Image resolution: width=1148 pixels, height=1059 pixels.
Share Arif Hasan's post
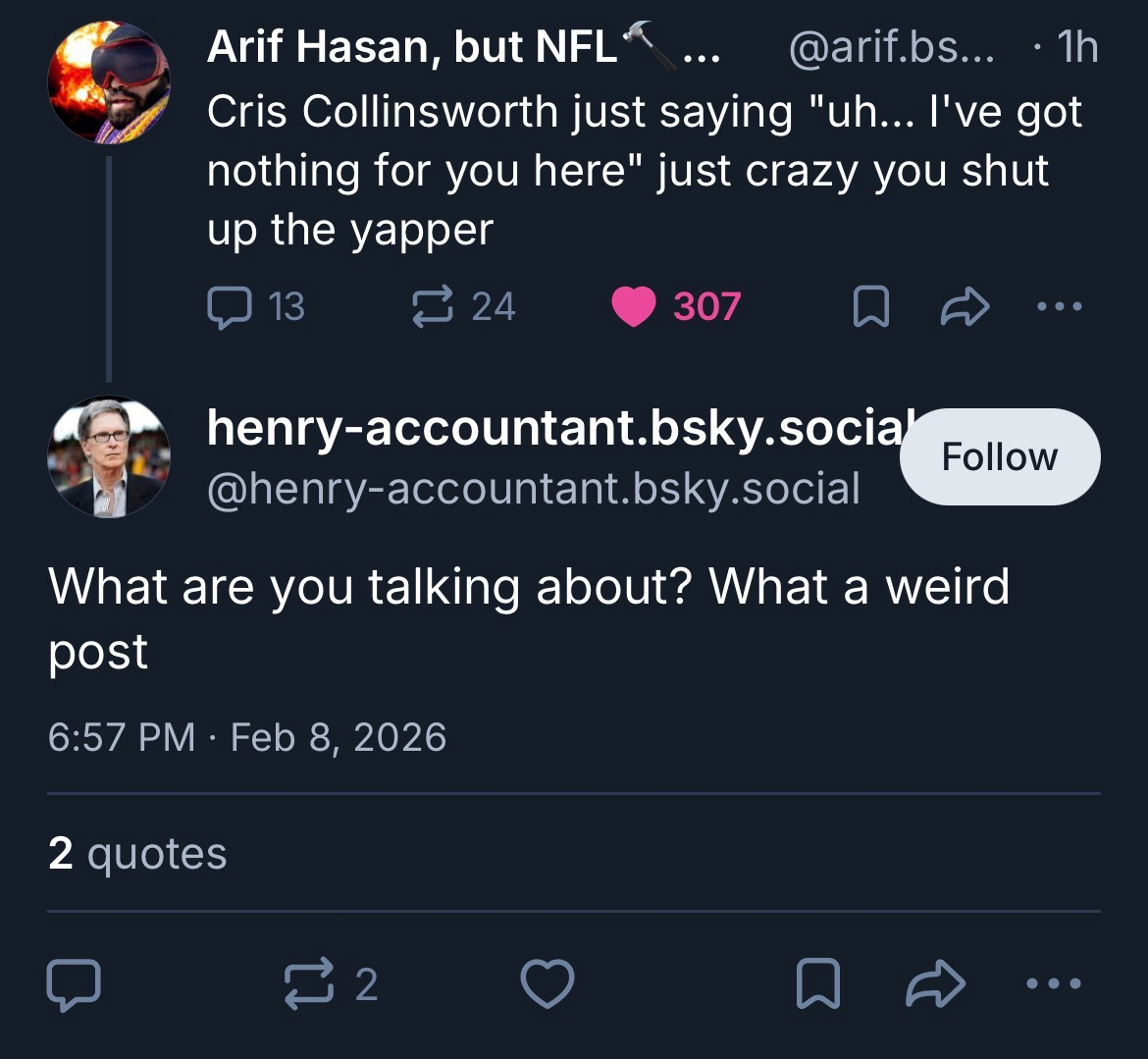pos(965,308)
